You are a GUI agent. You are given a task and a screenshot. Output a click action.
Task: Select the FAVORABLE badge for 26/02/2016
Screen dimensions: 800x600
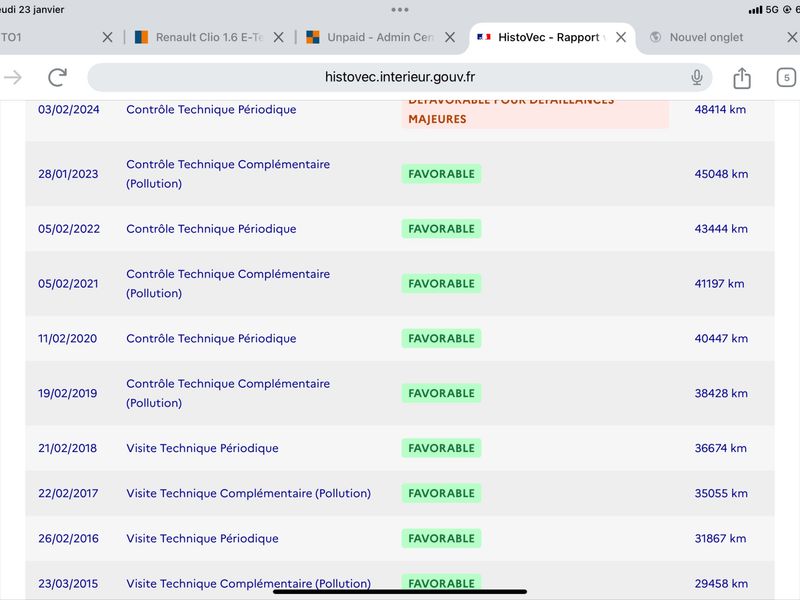tap(441, 538)
